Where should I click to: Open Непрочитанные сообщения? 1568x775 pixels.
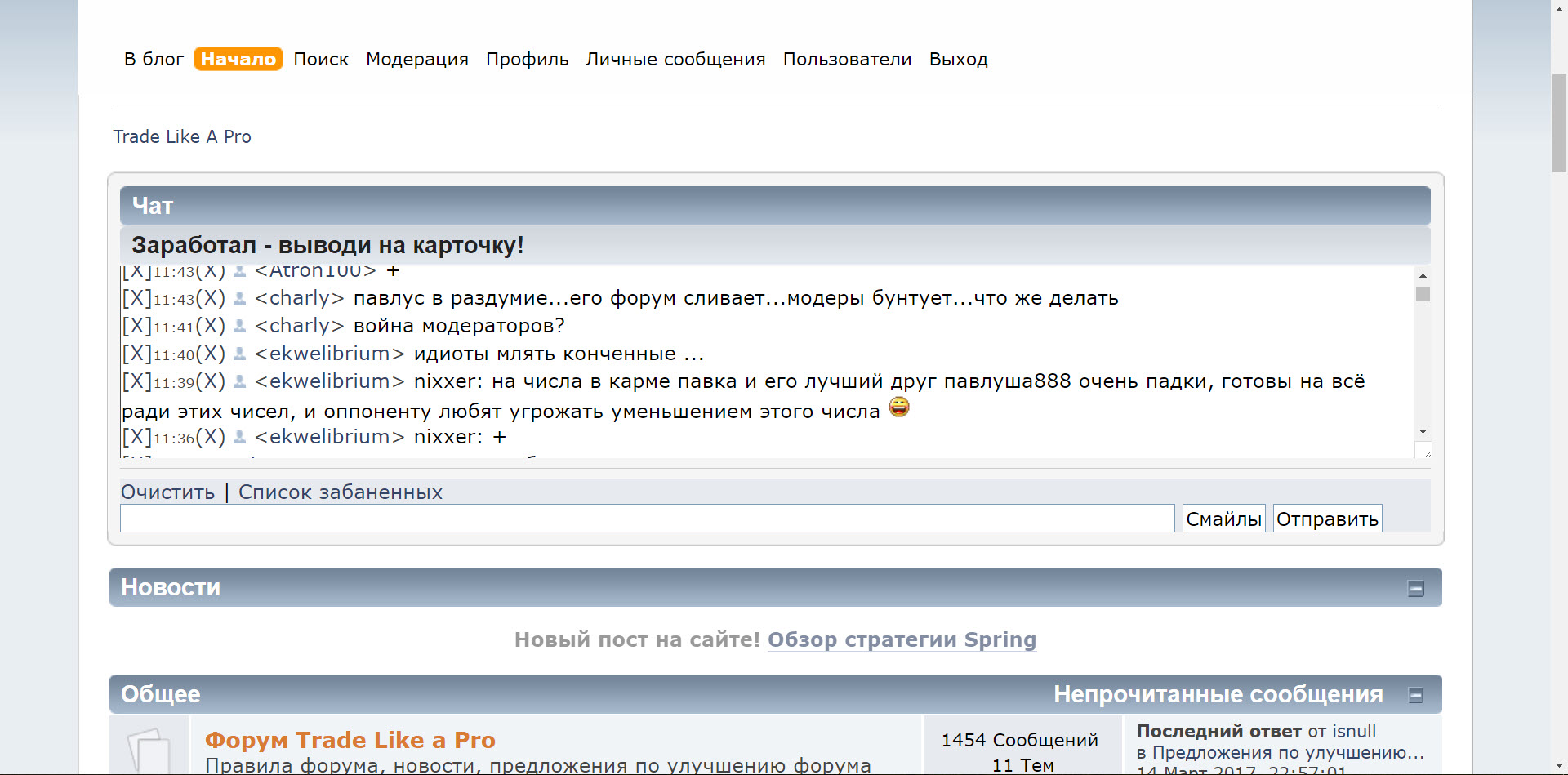click(1218, 694)
